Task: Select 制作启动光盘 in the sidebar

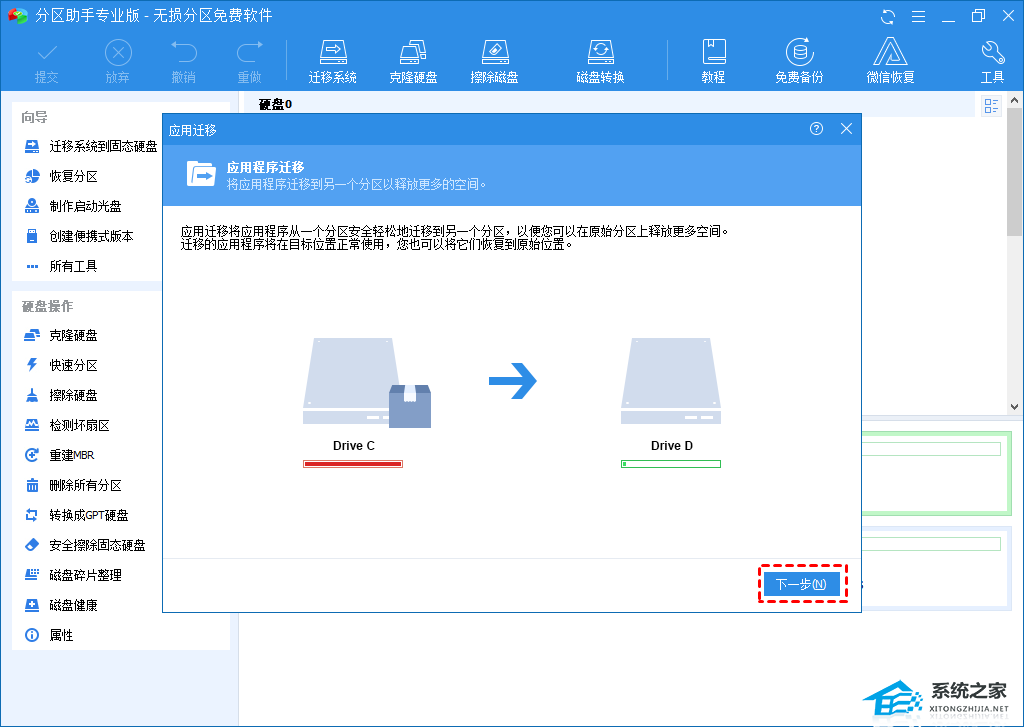Action: pyautogui.click(x=72, y=206)
